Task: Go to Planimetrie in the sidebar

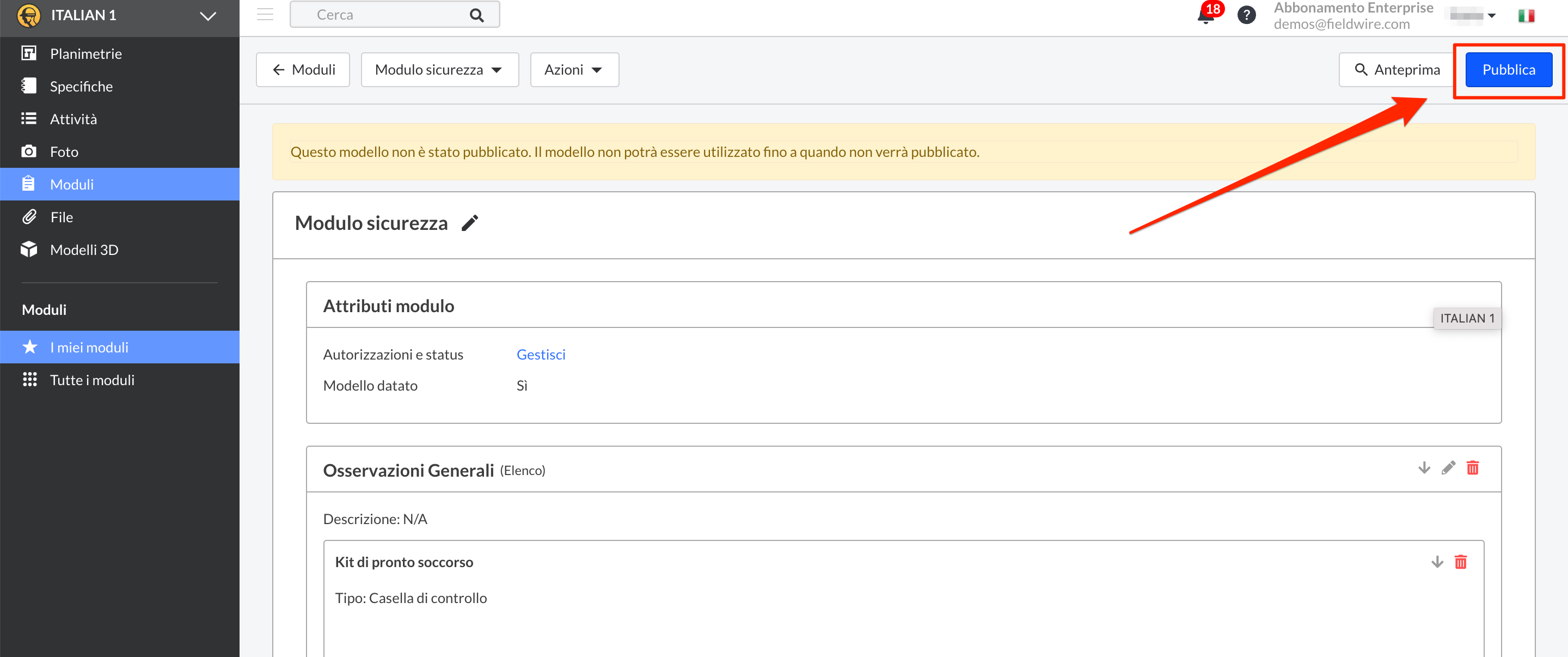Action: [120, 53]
